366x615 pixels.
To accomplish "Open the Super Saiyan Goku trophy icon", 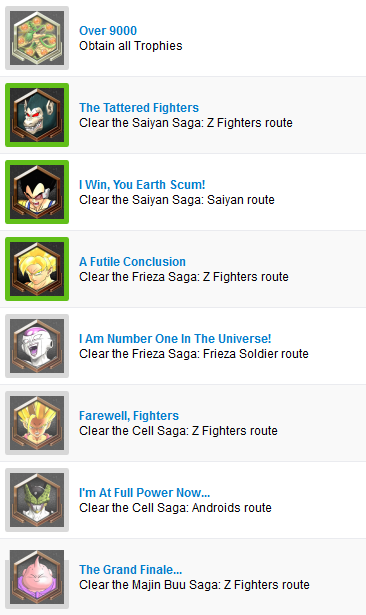I will coord(37,269).
